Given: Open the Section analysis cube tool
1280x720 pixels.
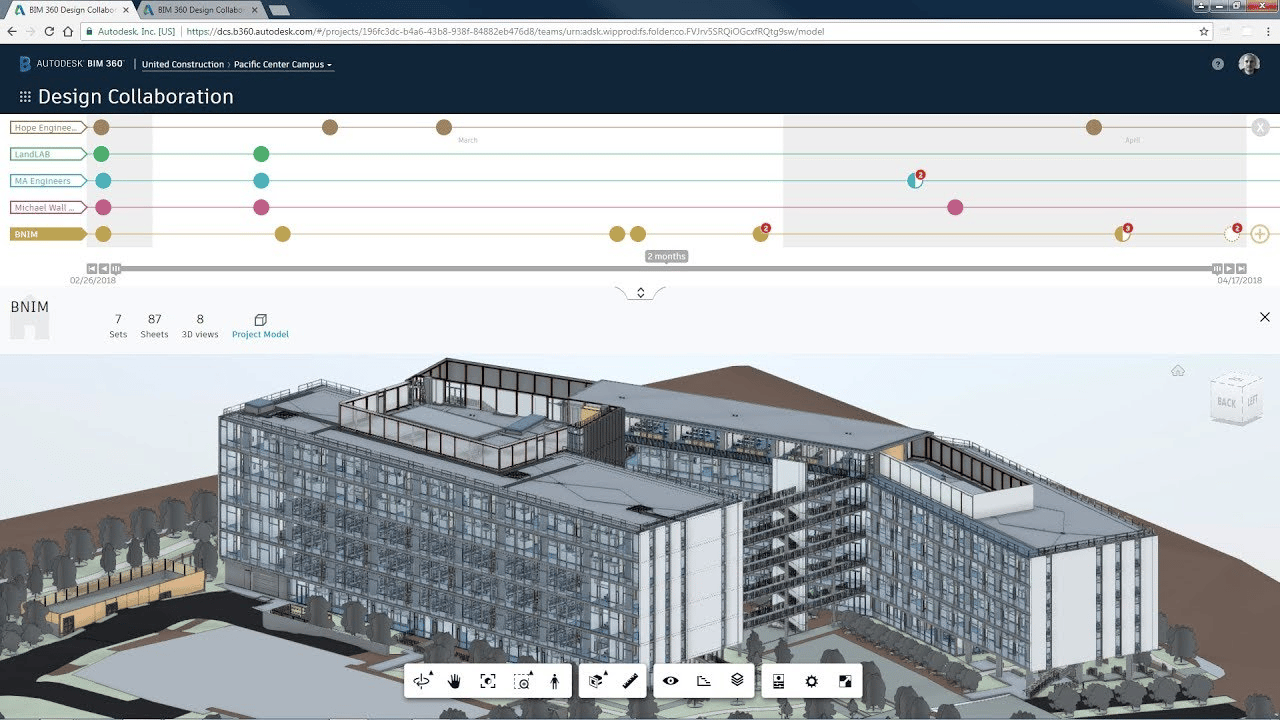Looking at the screenshot, I should point(594,680).
